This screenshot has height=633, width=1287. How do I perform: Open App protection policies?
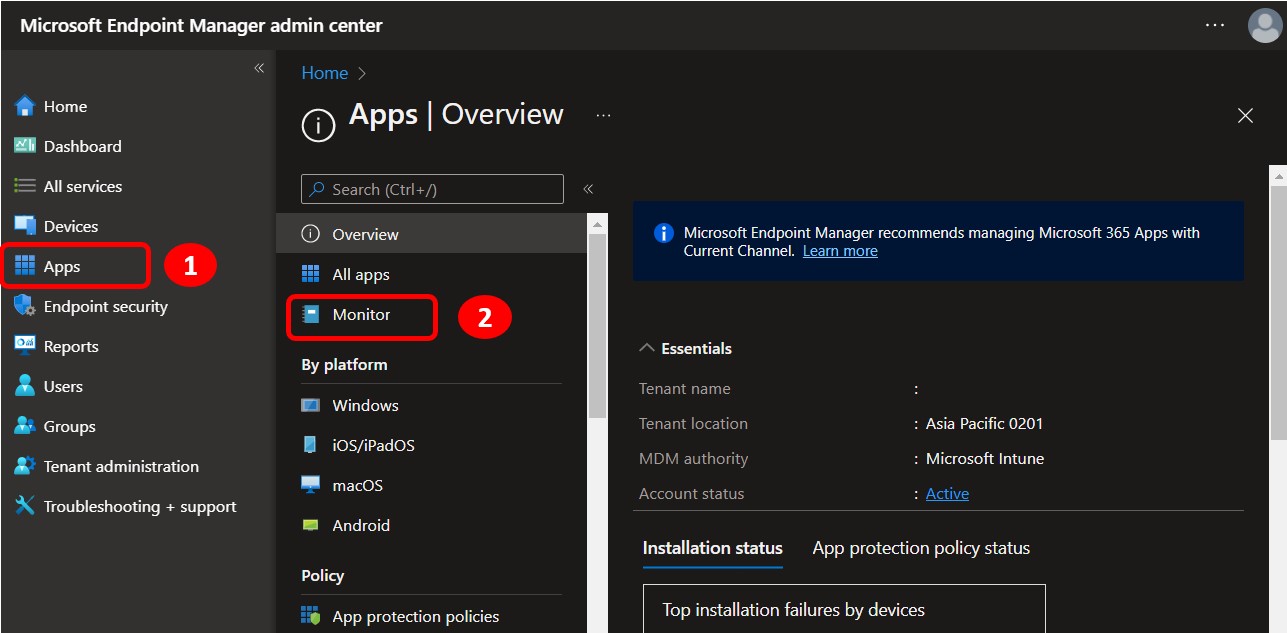point(414,616)
